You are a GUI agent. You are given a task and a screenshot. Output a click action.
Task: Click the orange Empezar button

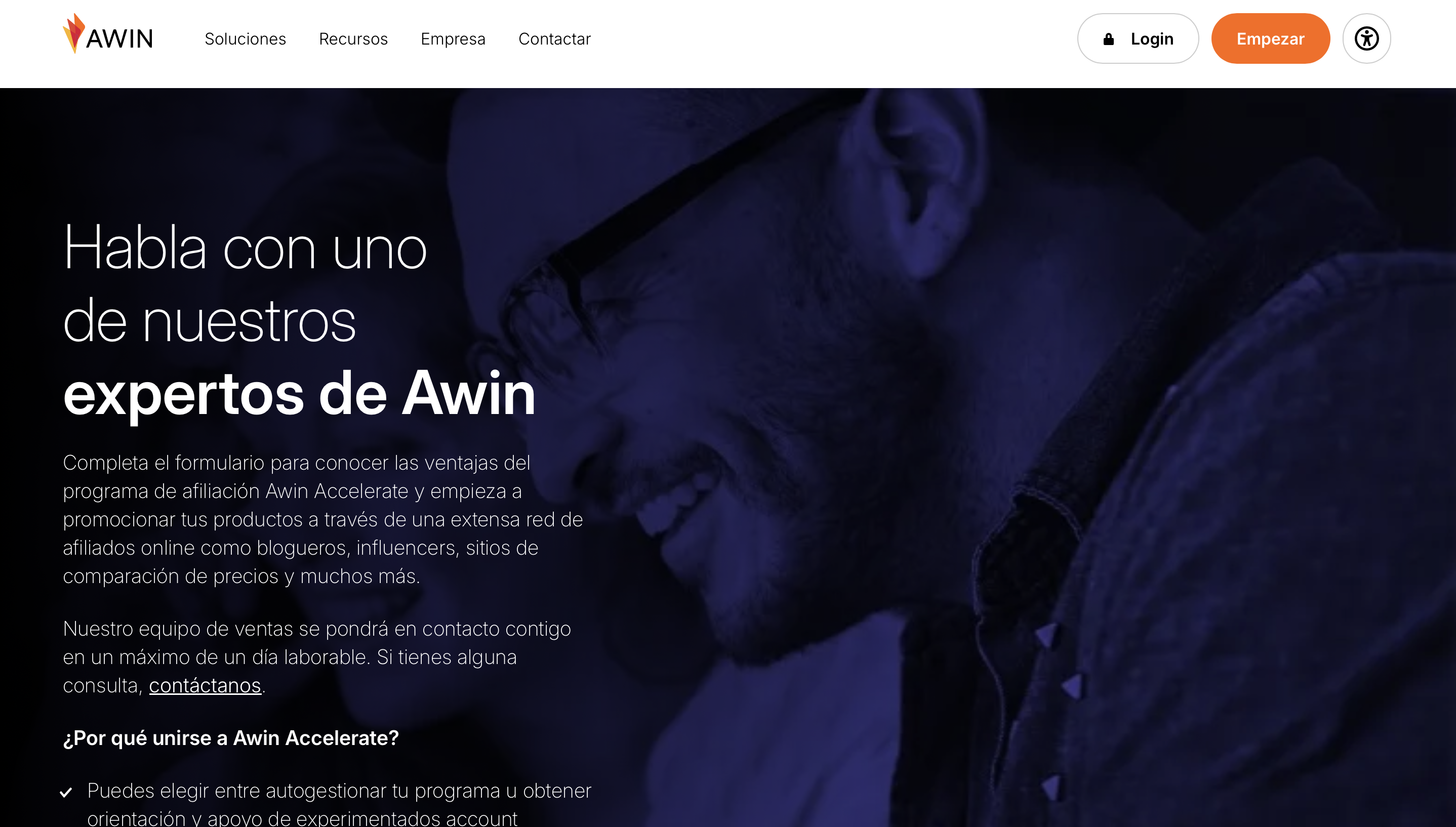pyautogui.click(x=1270, y=38)
